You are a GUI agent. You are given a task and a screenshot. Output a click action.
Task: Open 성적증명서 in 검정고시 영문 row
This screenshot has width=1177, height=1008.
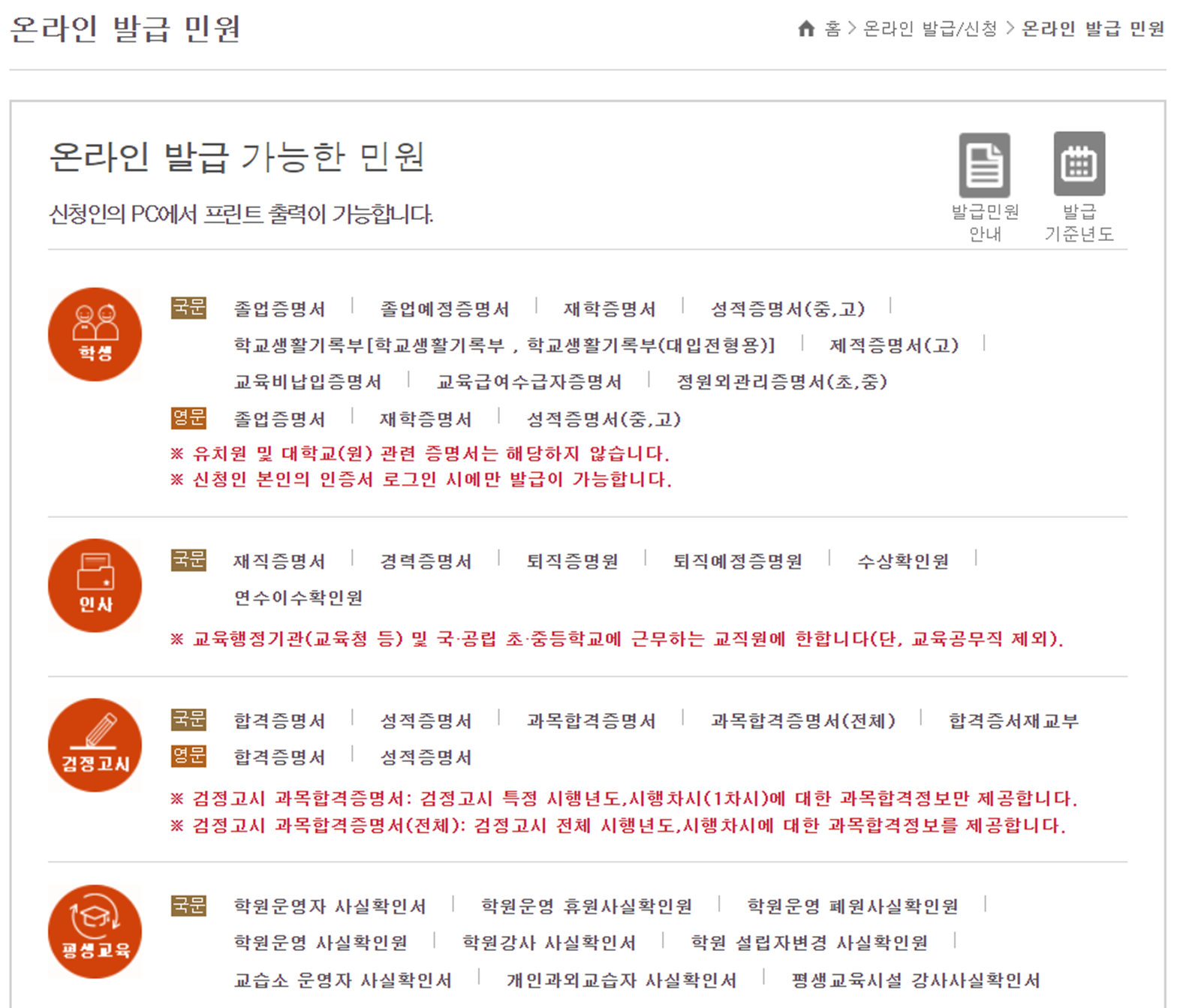(426, 757)
